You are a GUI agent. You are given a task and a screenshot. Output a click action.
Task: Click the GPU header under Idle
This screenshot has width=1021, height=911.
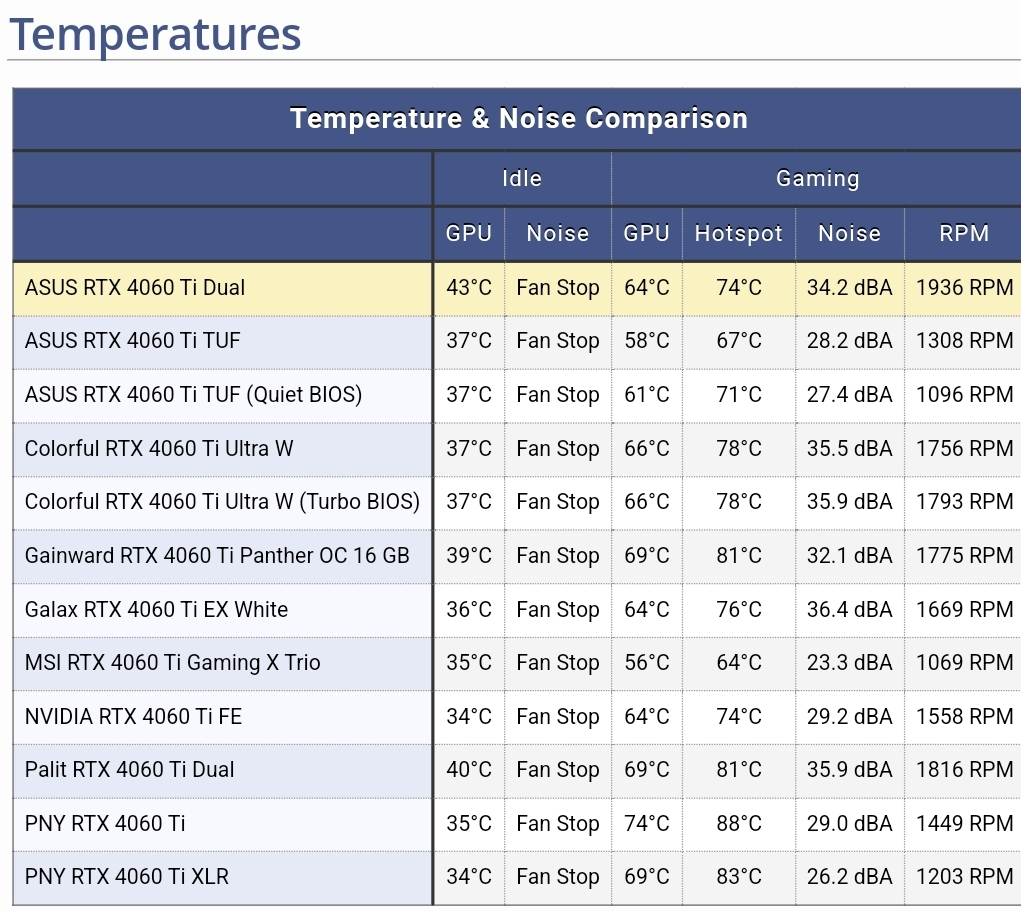[x=468, y=234]
